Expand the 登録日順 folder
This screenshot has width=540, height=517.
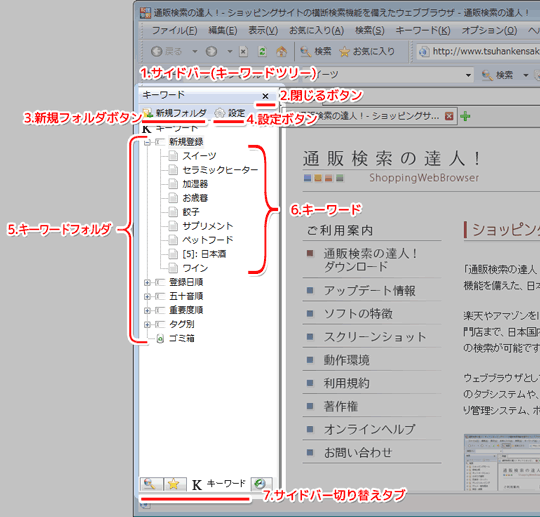click(147, 282)
